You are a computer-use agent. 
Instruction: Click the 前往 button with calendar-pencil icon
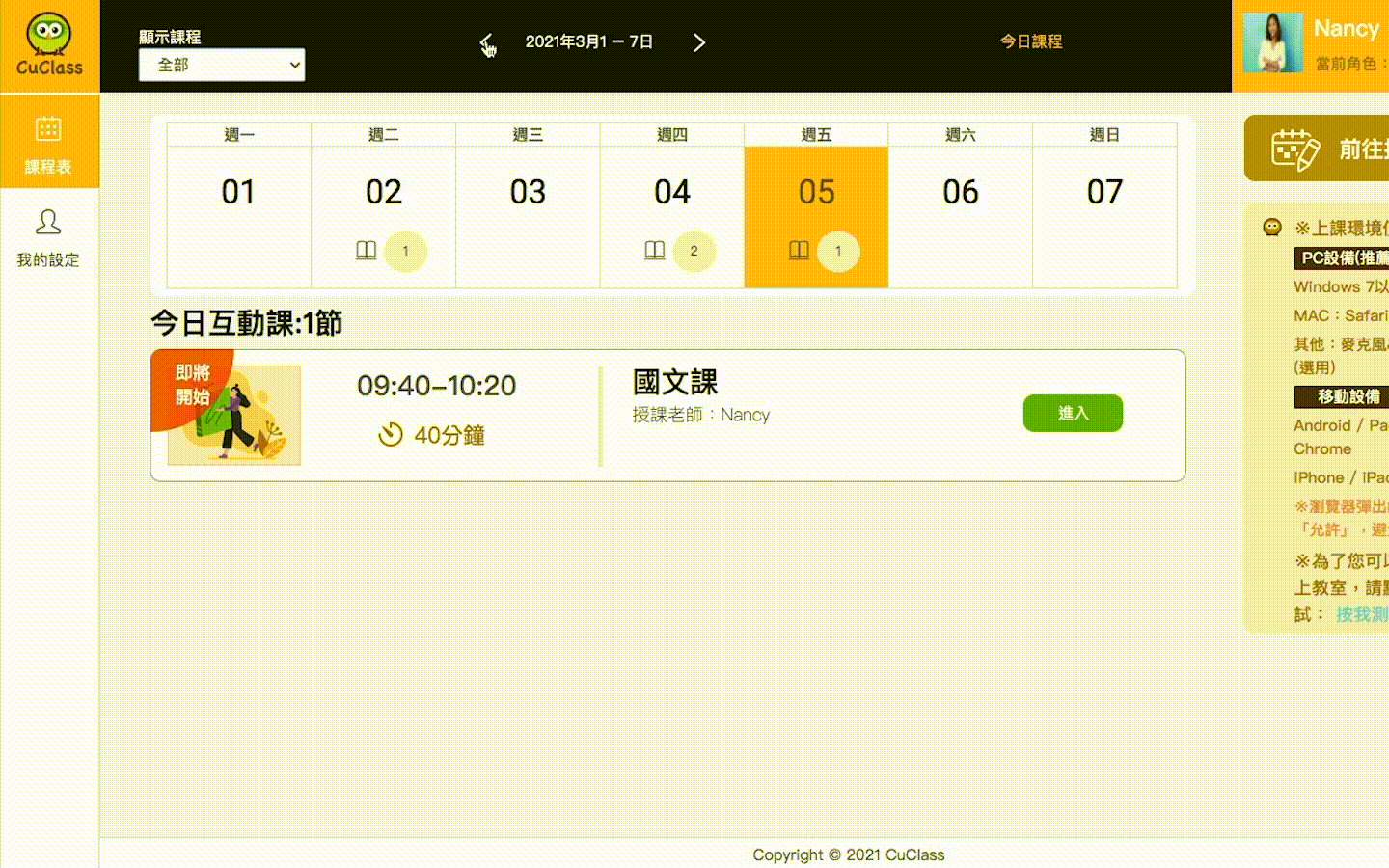pyautogui.click(x=1317, y=149)
